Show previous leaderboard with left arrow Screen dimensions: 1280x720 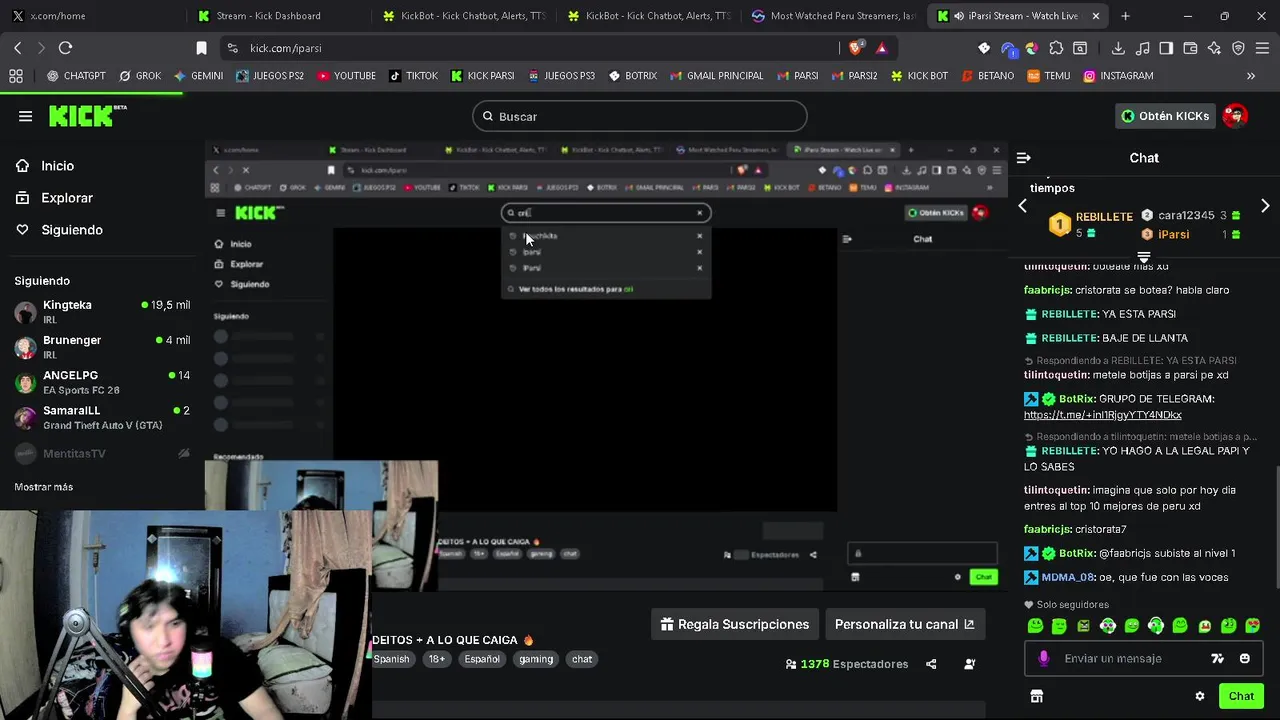tap(1022, 206)
